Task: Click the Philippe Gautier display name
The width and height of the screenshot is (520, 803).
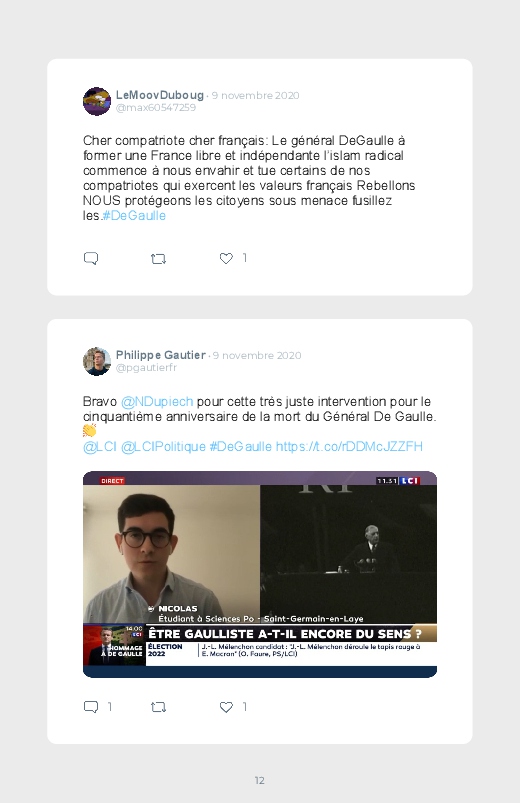Action: coord(161,355)
